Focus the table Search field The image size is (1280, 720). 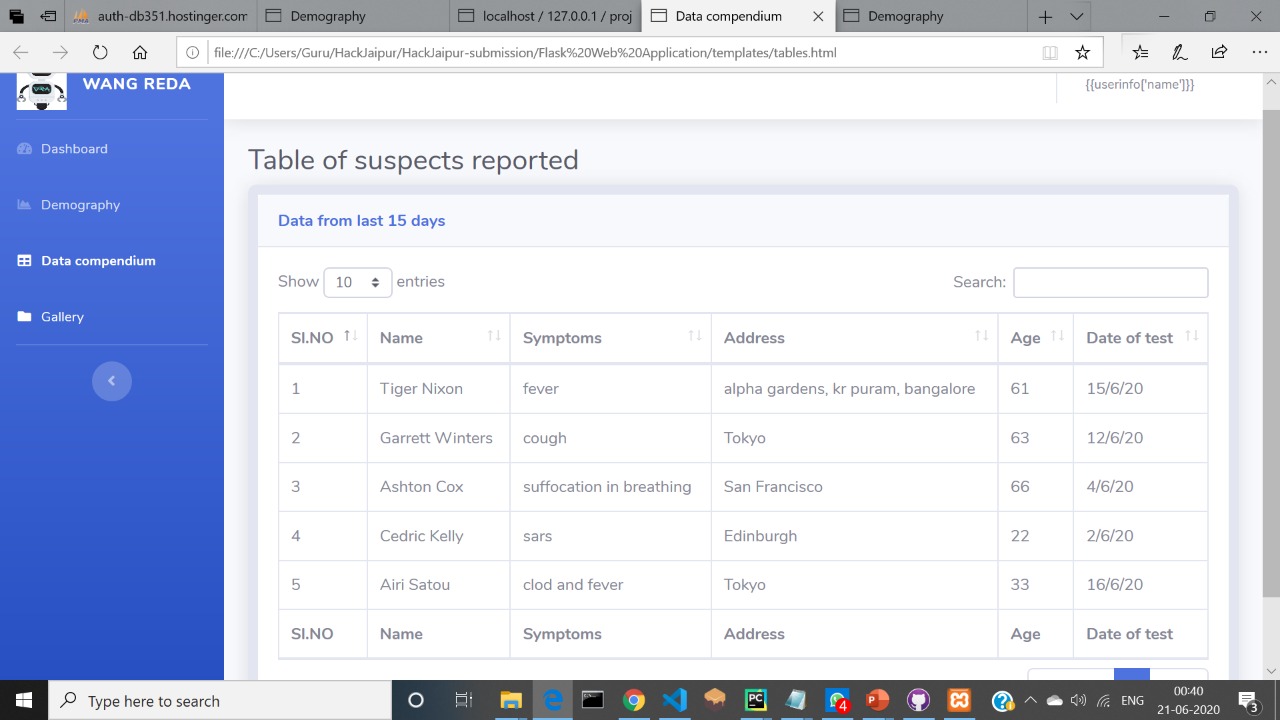[x=1110, y=282]
